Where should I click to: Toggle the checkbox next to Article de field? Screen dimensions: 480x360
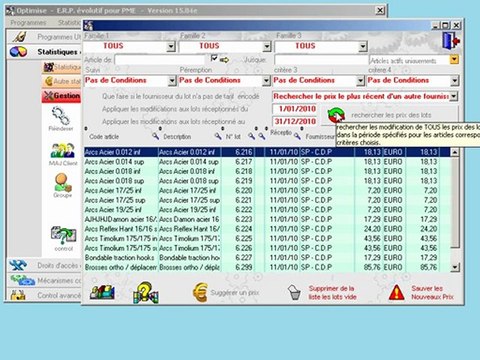(x=214, y=59)
